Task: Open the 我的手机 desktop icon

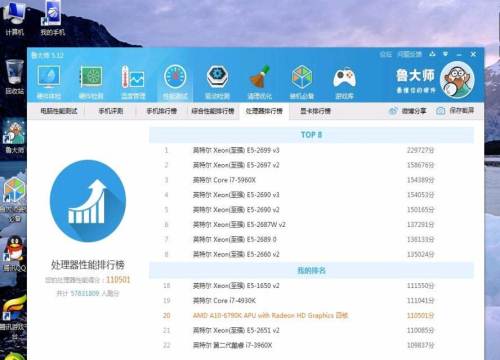Action: click(x=52, y=18)
